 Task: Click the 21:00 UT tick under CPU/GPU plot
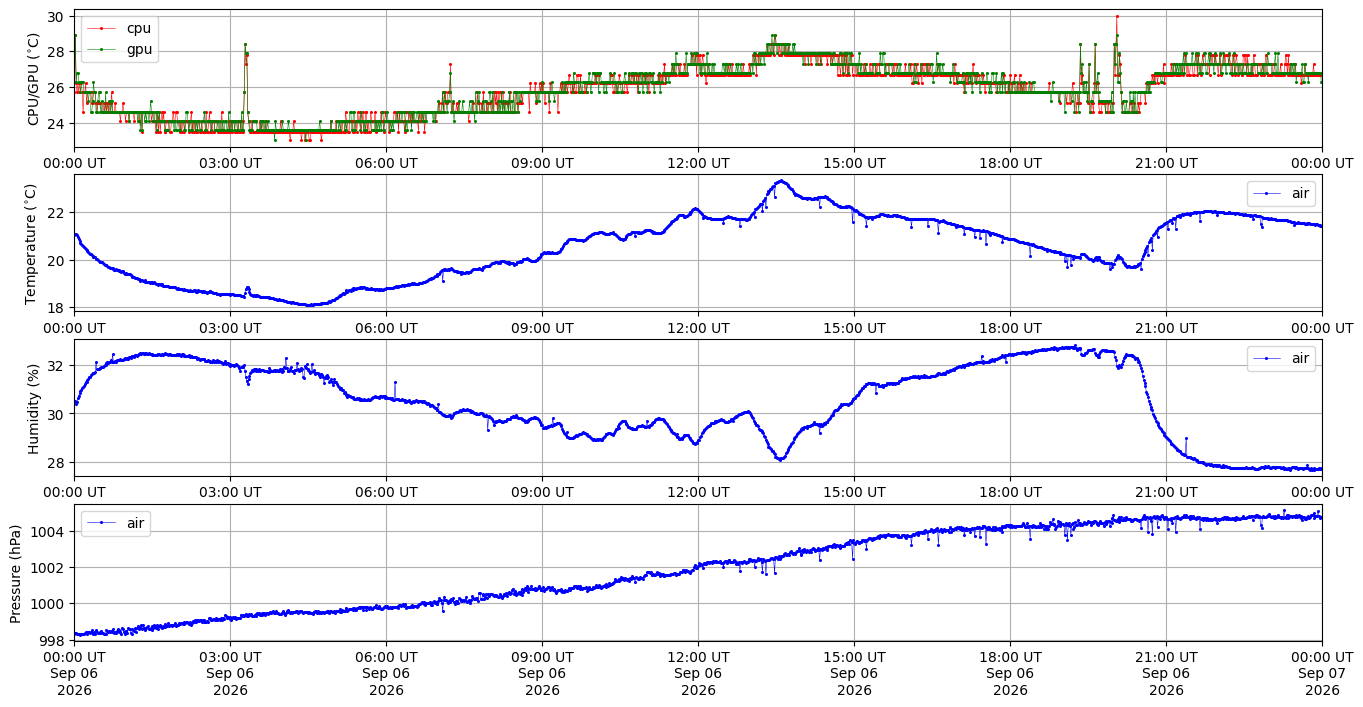click(x=1166, y=162)
